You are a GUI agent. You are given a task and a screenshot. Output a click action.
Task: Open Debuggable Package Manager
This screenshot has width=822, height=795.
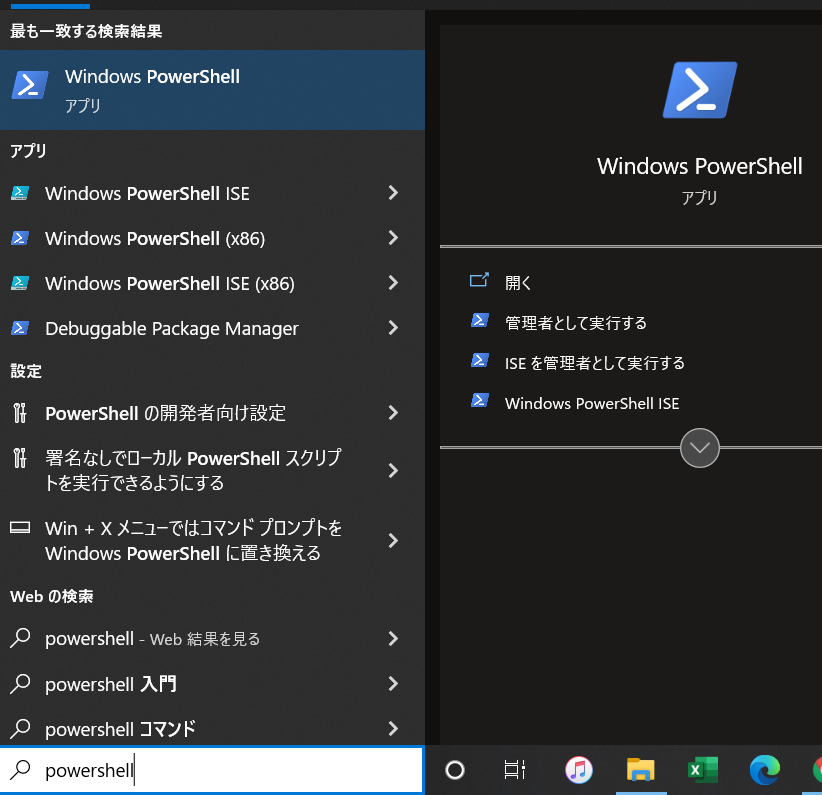(170, 328)
